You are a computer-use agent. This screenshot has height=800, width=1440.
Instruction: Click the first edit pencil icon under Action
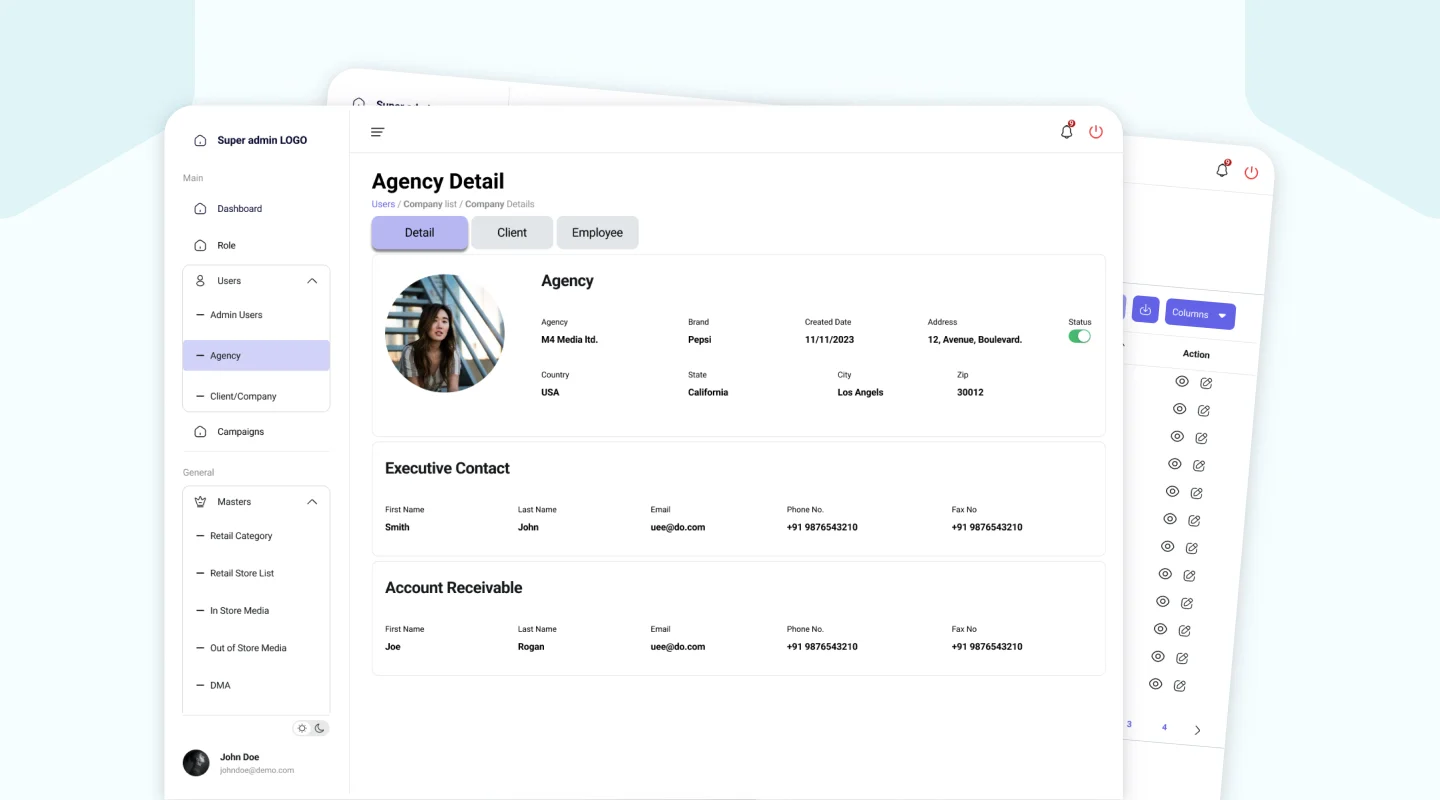pyautogui.click(x=1206, y=383)
